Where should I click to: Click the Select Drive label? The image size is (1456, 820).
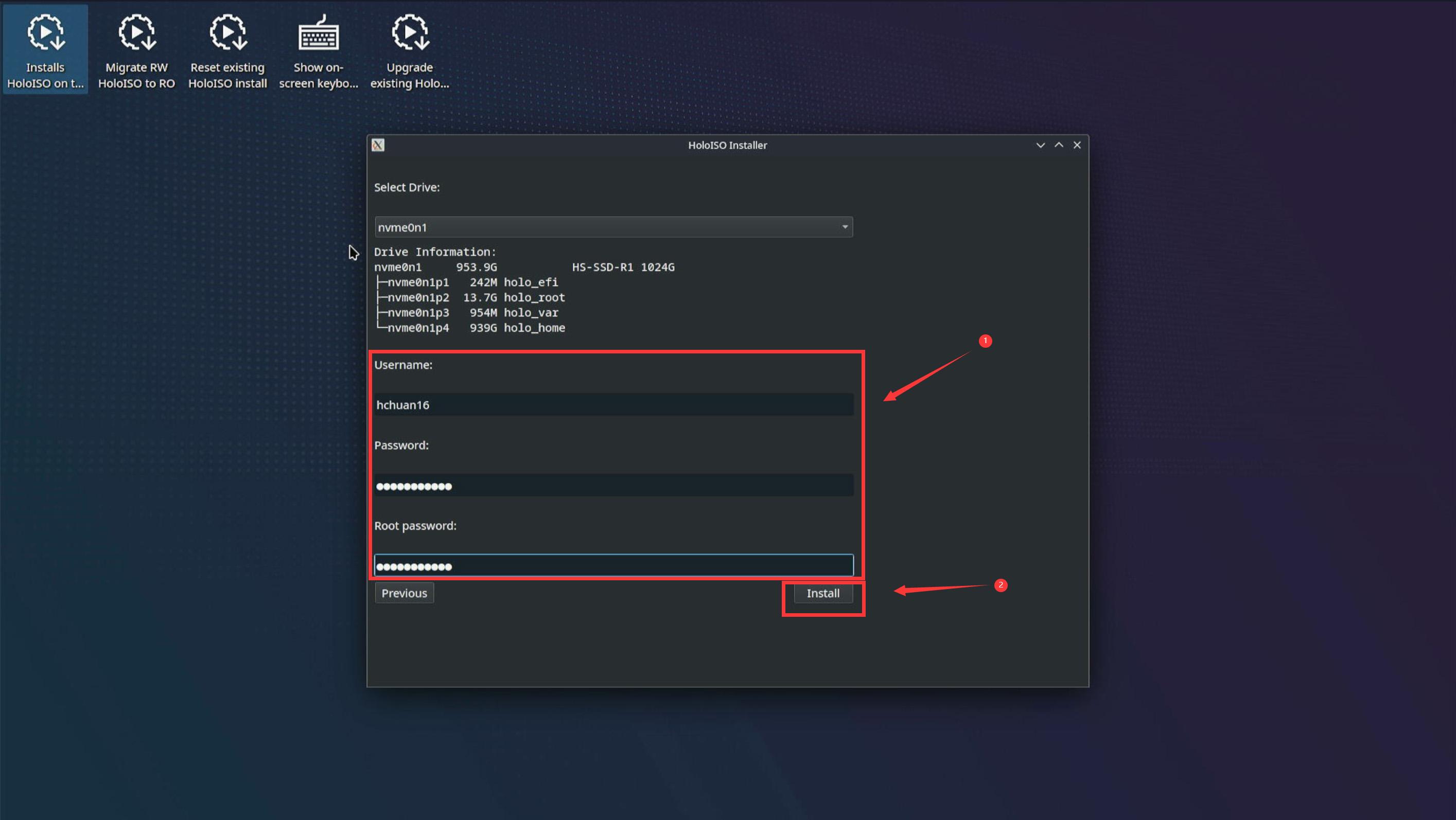407,187
